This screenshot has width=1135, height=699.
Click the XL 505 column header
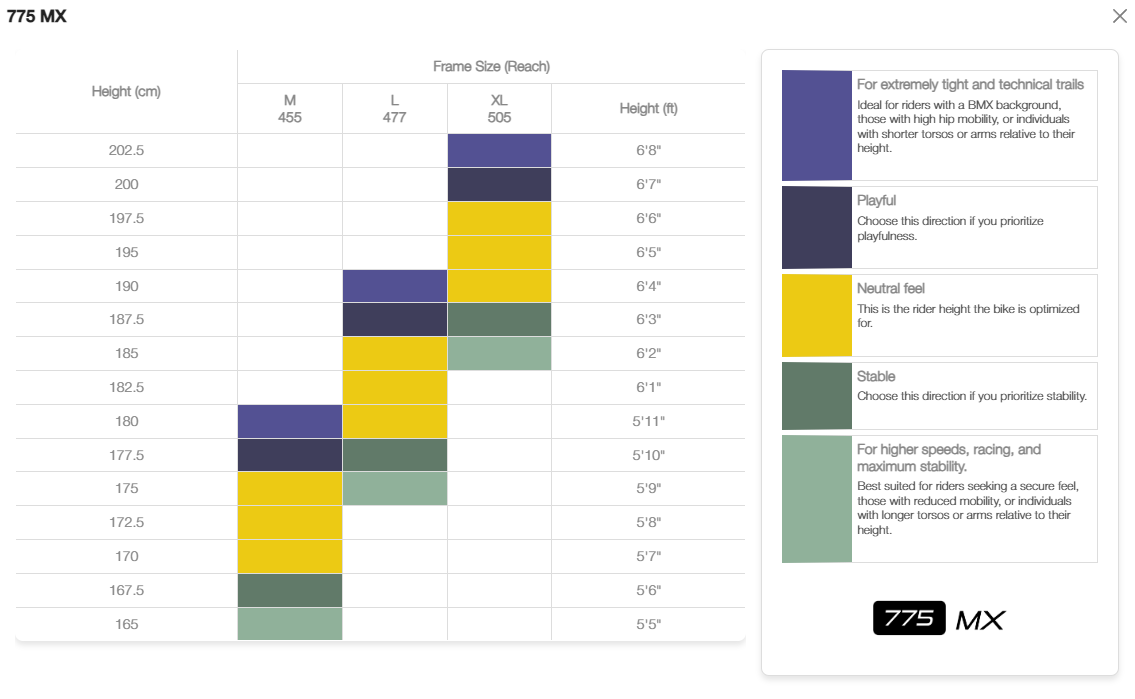click(x=499, y=109)
